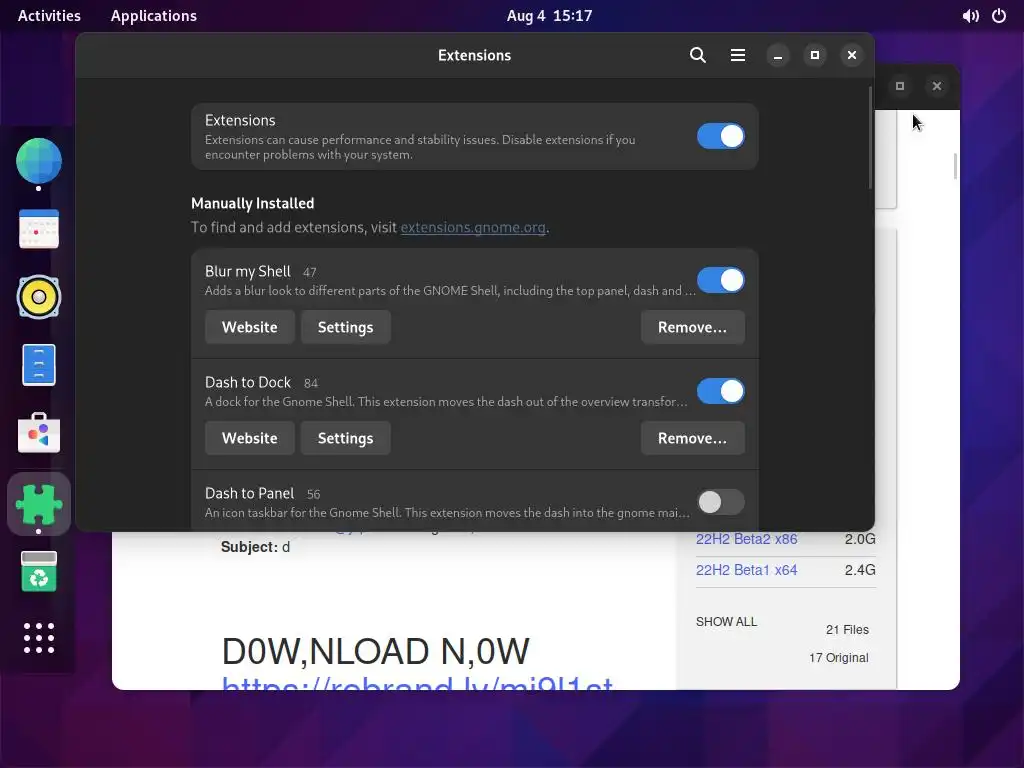The height and width of the screenshot is (768, 1024).
Task: Close the Extensions window
Action: coord(852,56)
